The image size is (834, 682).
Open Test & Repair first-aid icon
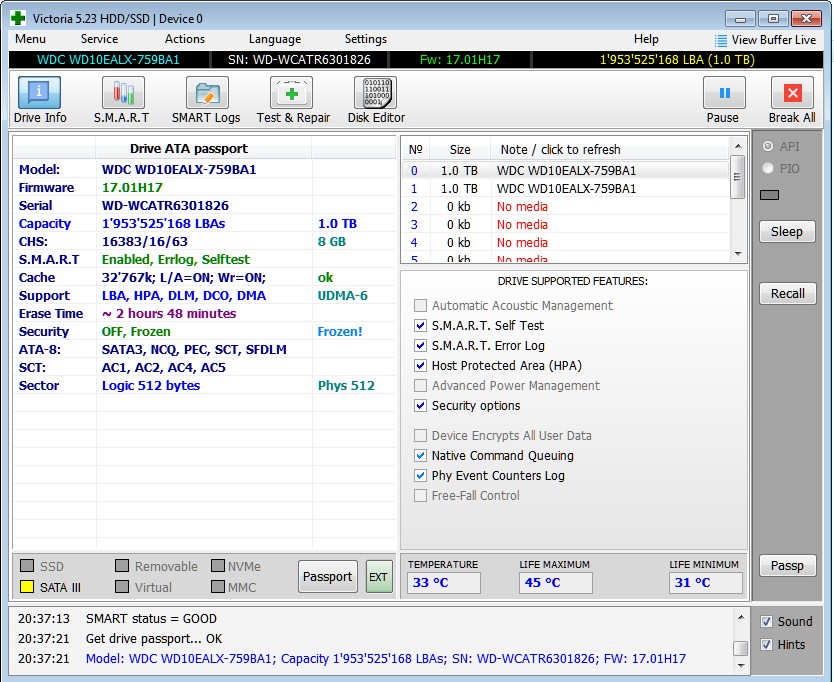click(x=291, y=93)
